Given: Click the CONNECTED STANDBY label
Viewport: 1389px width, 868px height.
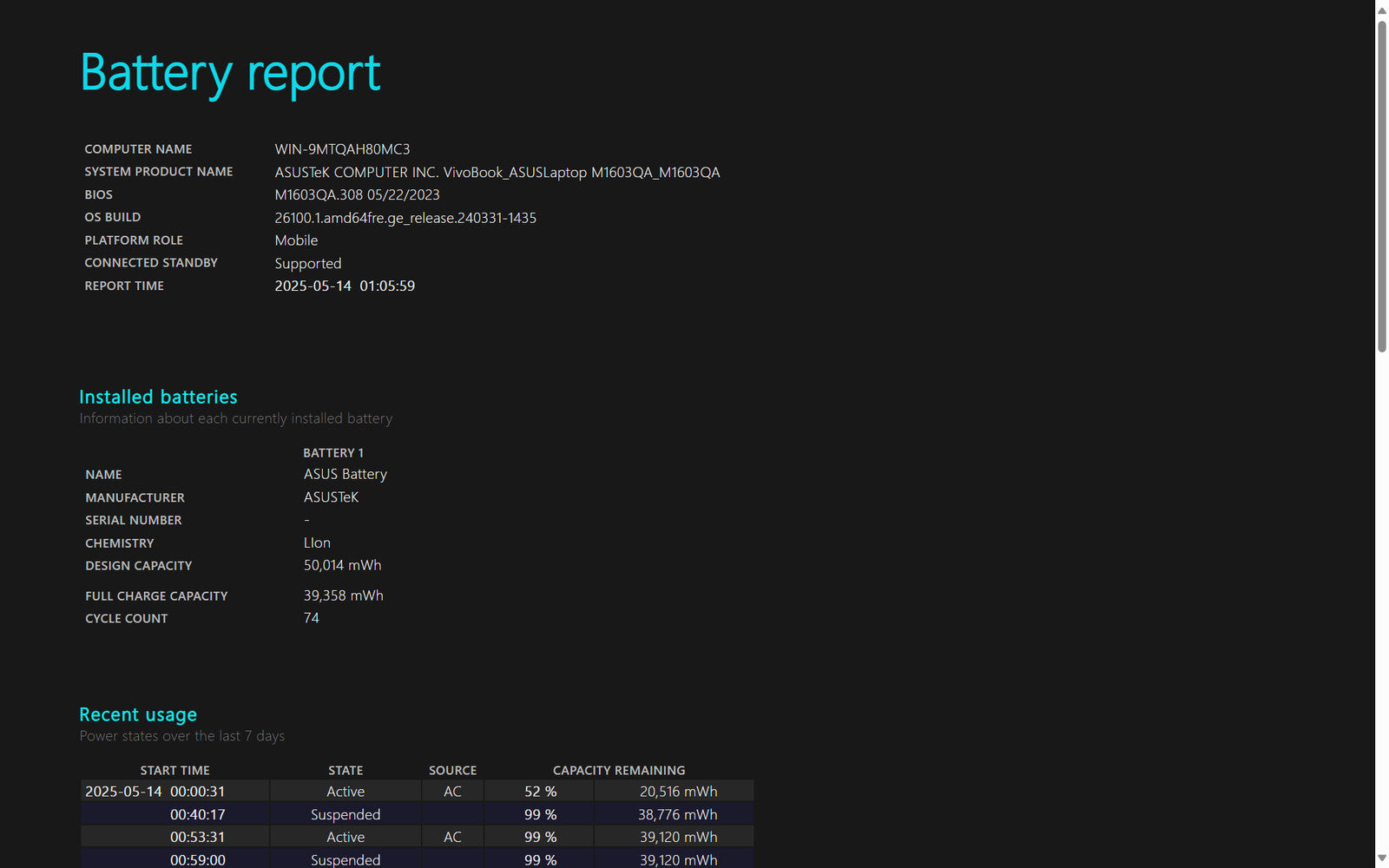Looking at the screenshot, I should [x=151, y=263].
